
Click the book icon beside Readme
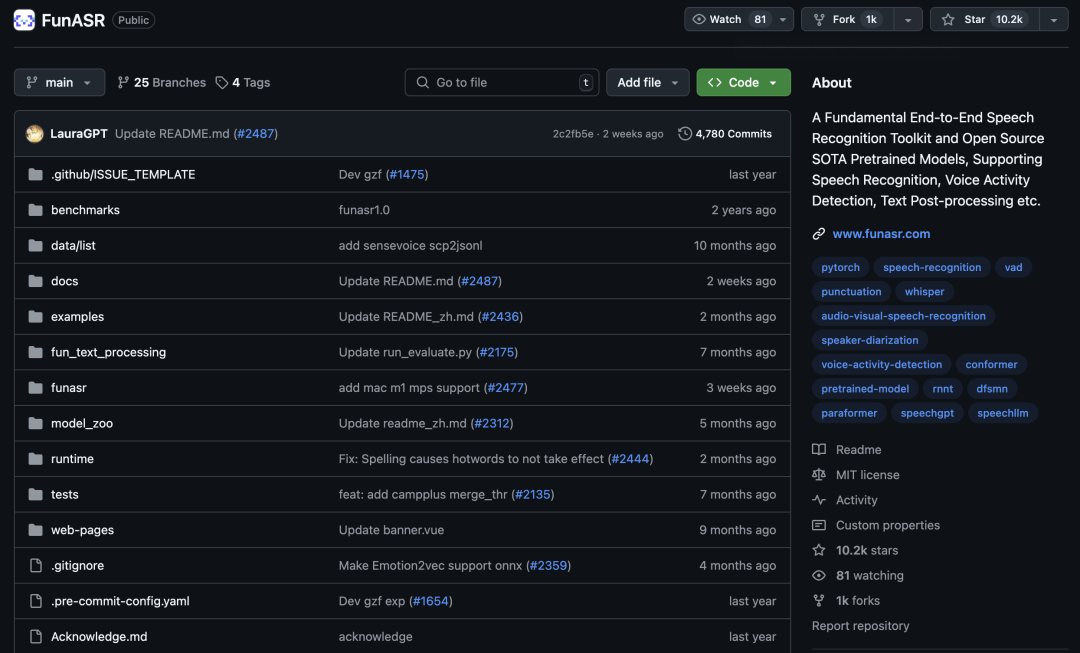(x=819, y=450)
